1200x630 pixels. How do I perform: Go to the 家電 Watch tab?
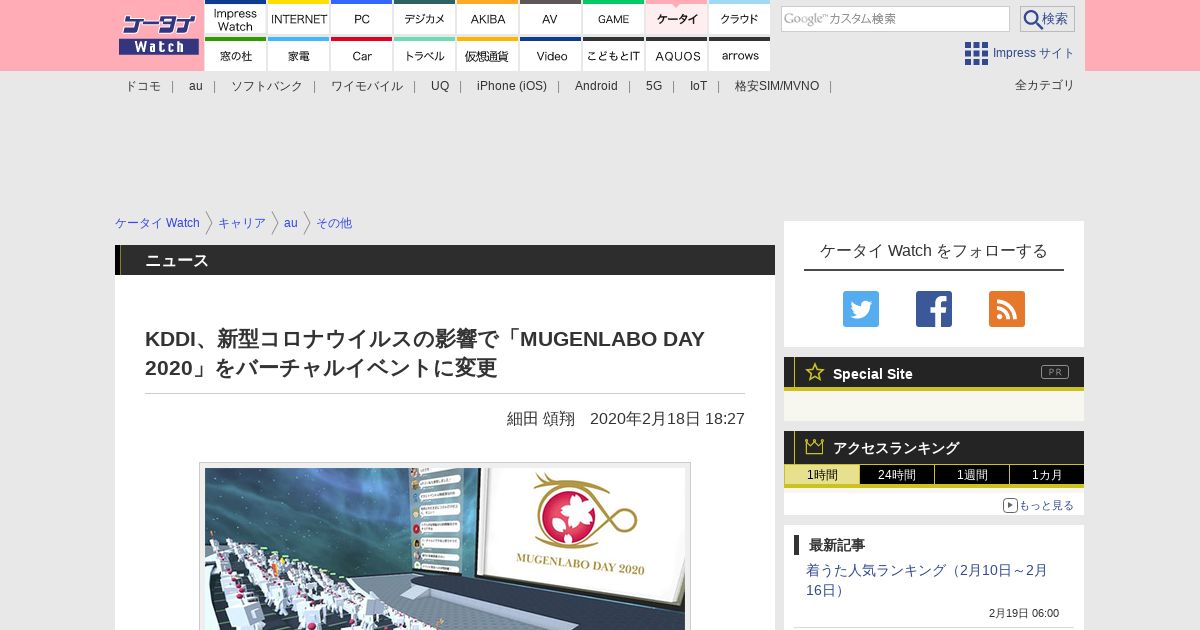299,55
